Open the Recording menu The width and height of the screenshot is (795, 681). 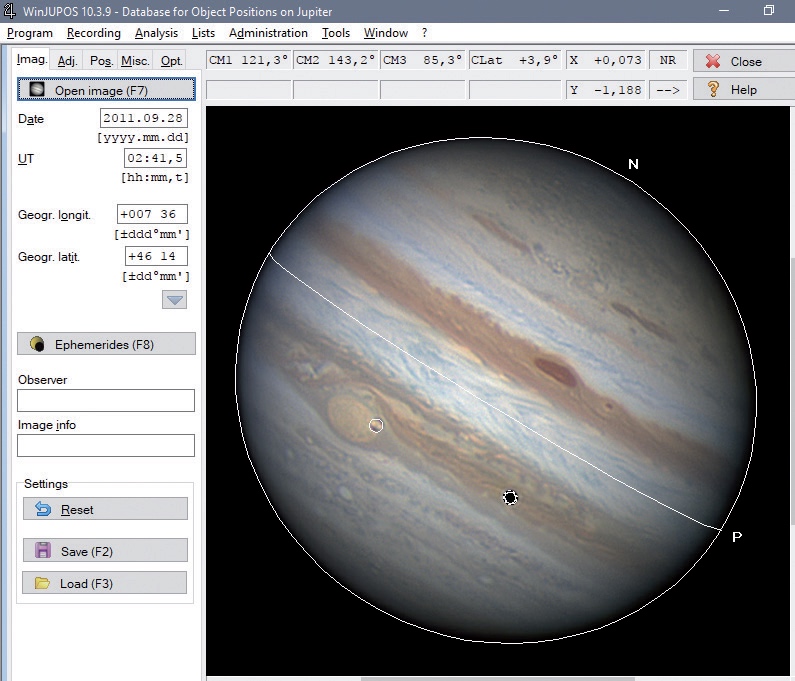click(93, 33)
